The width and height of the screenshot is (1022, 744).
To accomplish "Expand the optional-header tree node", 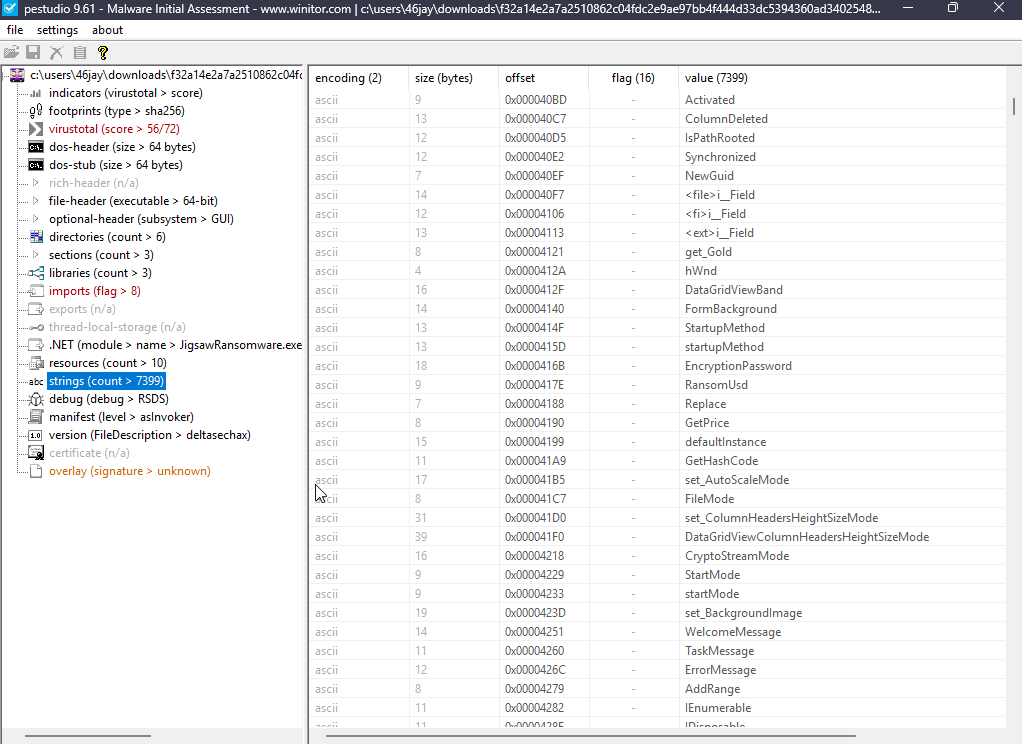I will click(36, 219).
